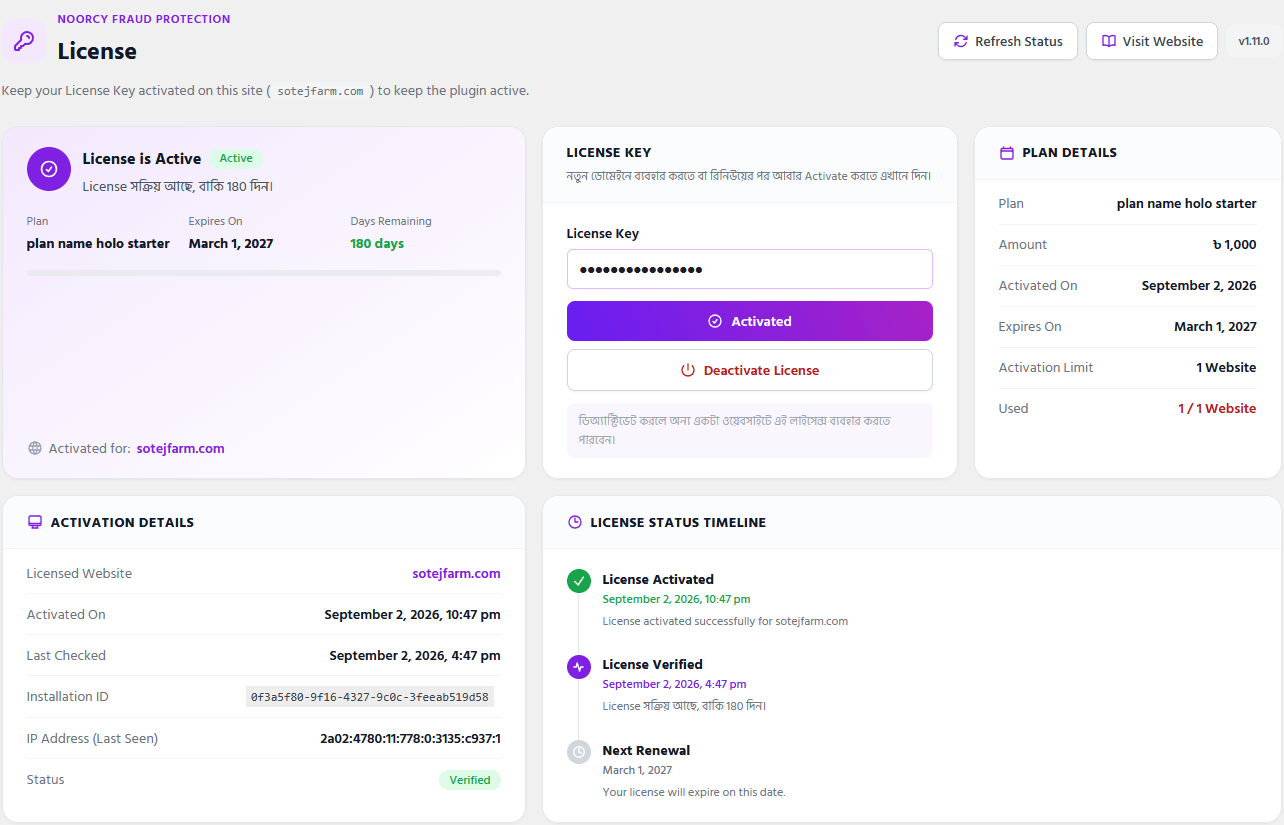Click Last Checked value 'September 2, 2026, 4:47 pm'
This screenshot has width=1284, height=825.
pos(415,655)
